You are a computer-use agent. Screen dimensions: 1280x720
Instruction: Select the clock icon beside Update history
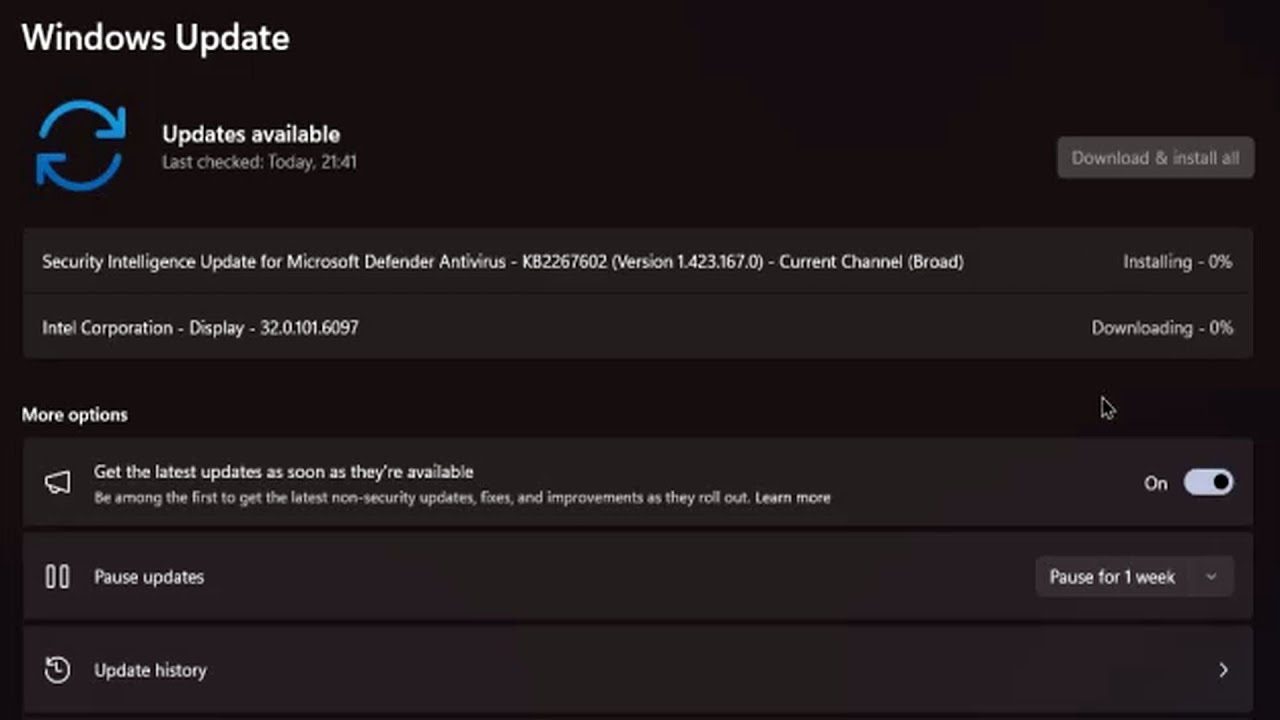pos(57,670)
